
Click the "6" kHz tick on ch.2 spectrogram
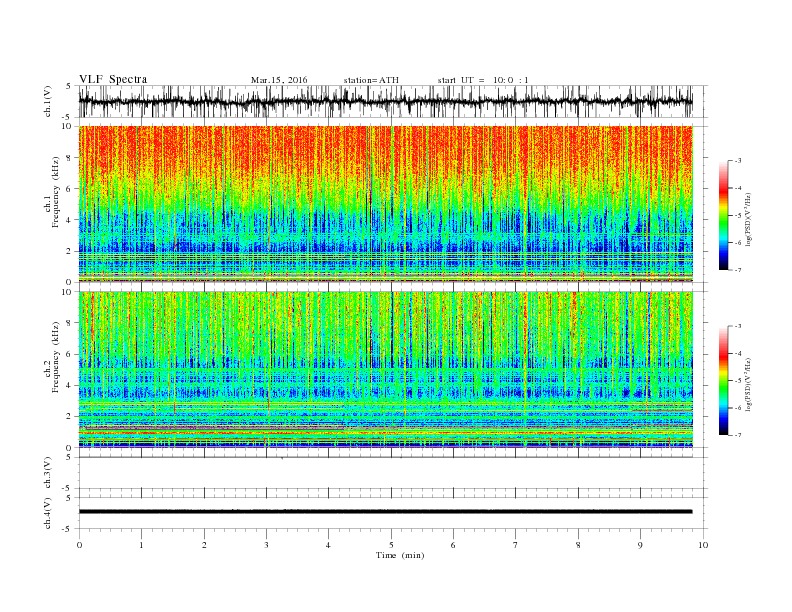pos(69,354)
